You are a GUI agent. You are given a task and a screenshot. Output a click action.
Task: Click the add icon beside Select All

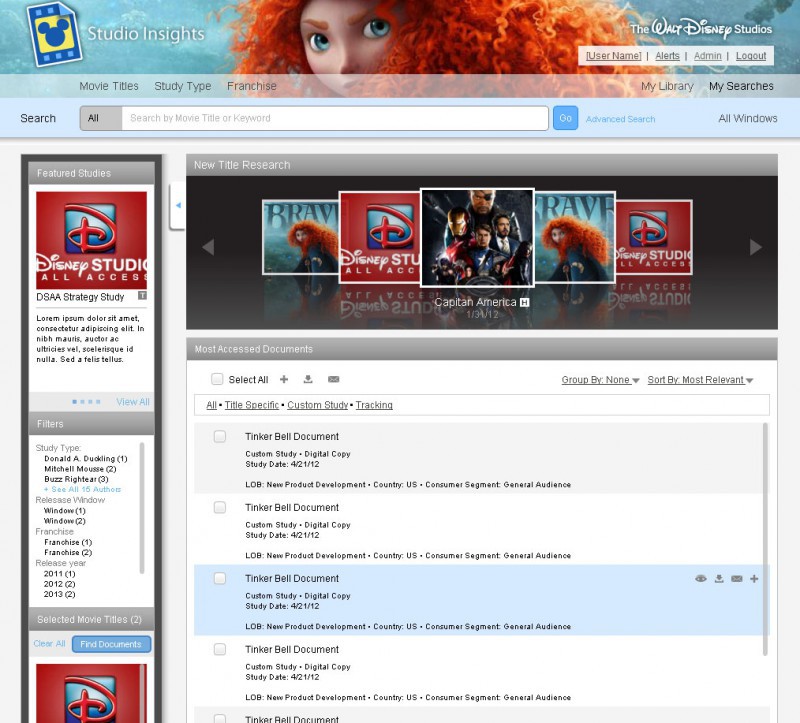(284, 380)
